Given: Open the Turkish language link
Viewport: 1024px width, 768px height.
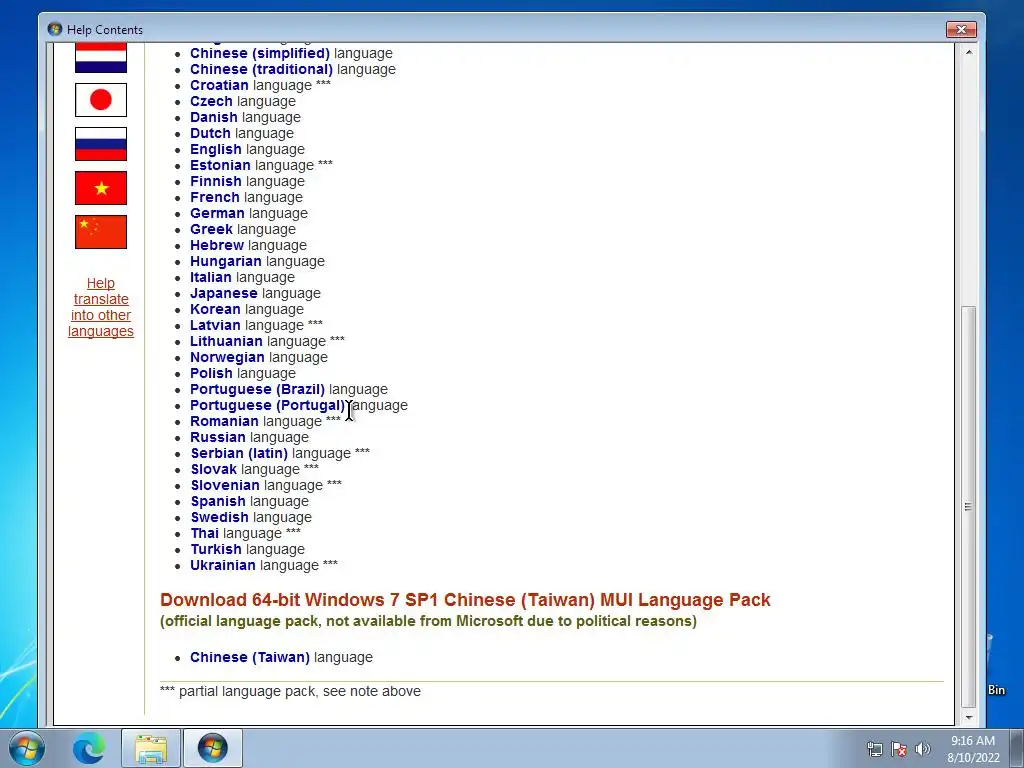Looking at the screenshot, I should [216, 549].
